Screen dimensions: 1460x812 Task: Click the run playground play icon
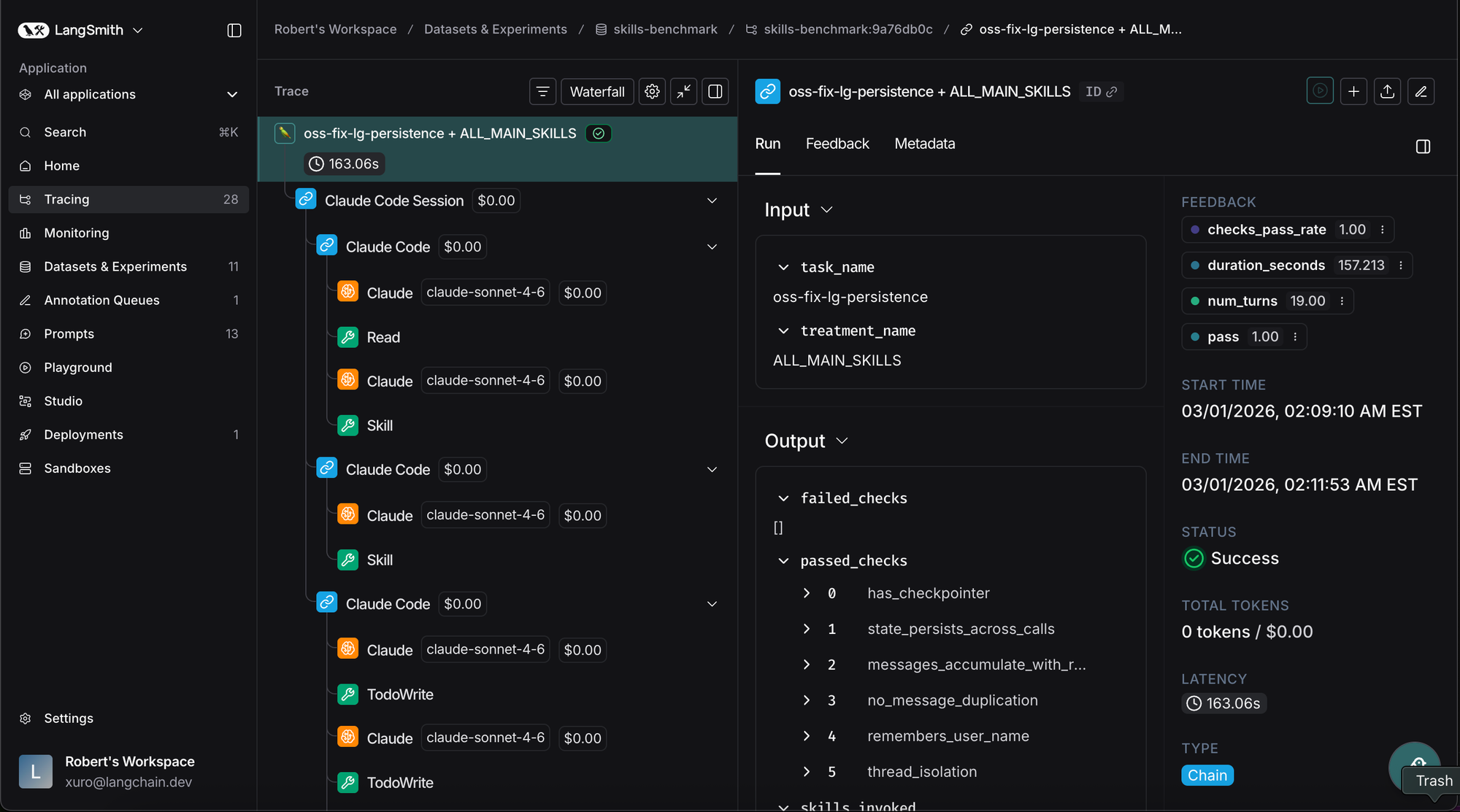tap(1320, 91)
